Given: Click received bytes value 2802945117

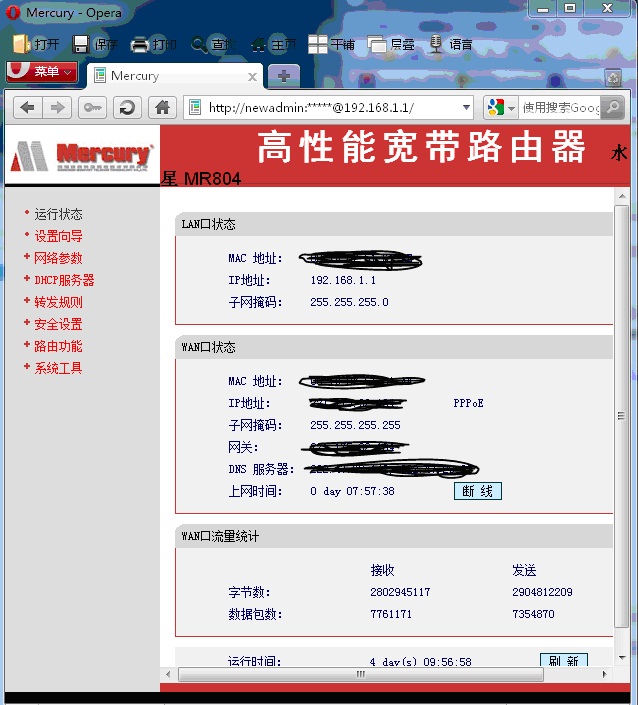Looking at the screenshot, I should tap(400, 592).
